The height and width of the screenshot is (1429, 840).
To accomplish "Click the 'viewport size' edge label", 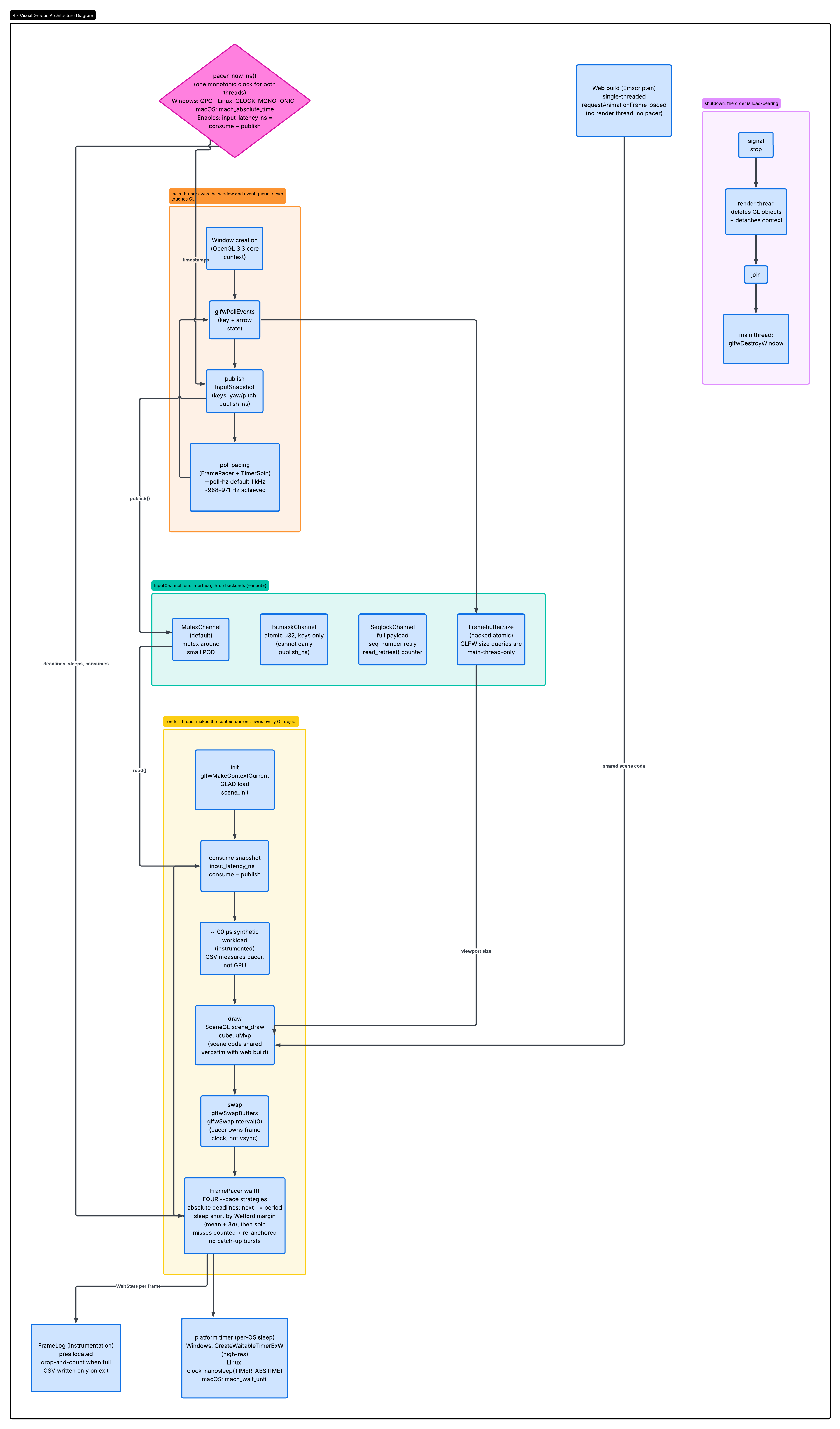I will coord(476,951).
